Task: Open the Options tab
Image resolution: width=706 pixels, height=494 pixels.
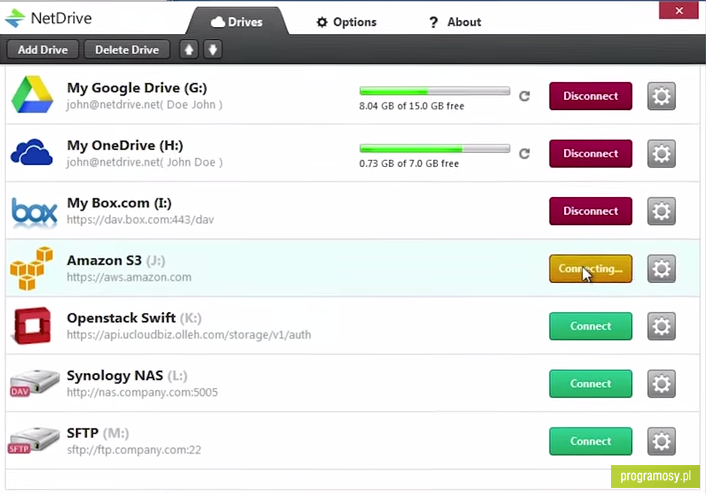Action: pos(346,22)
